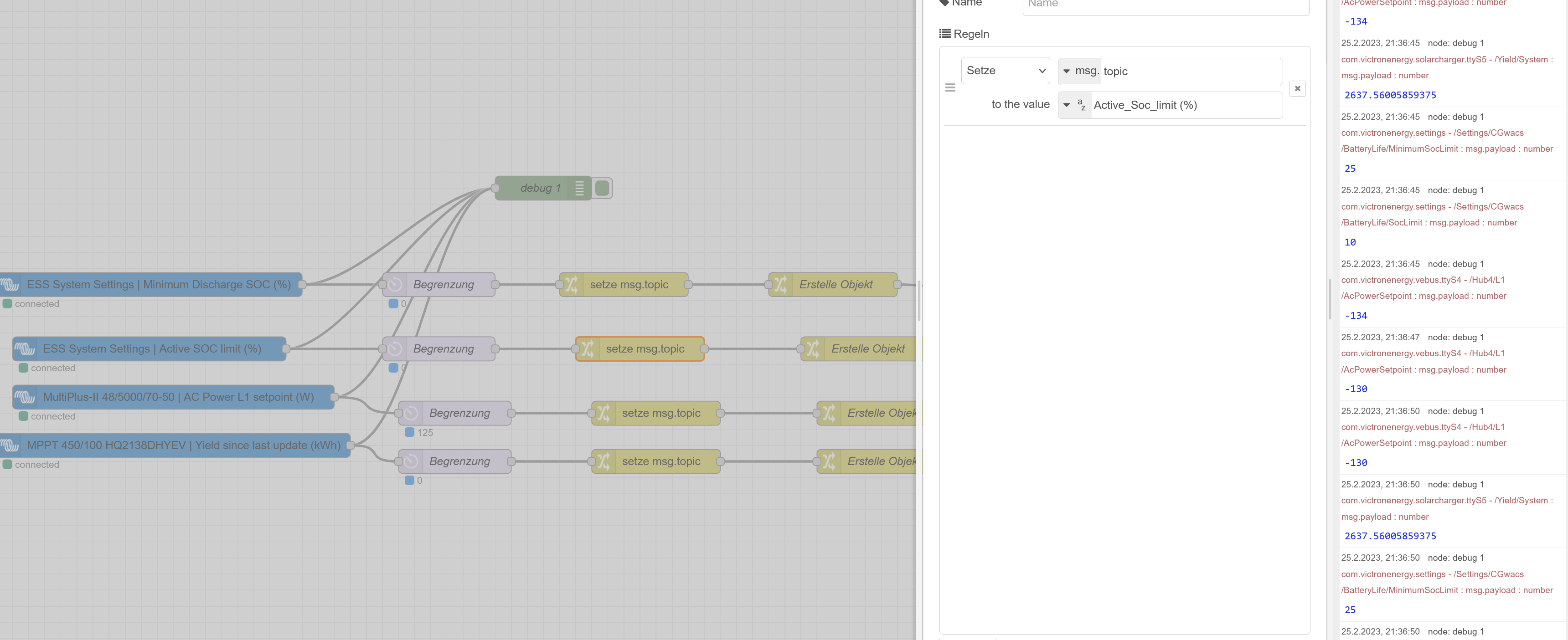
Task: Click the Name input field
Action: tap(1166, 5)
